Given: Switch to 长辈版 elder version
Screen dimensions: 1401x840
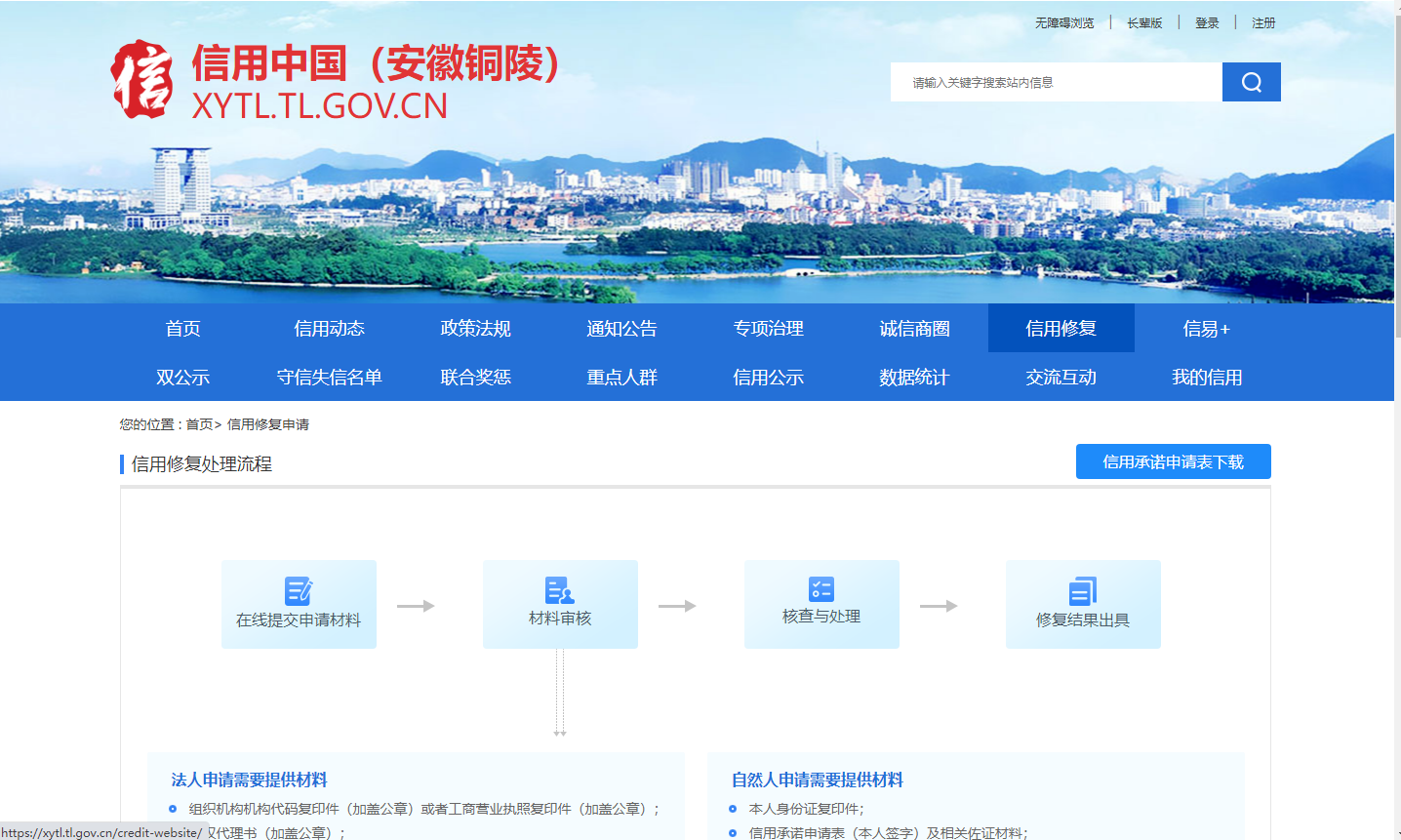Looking at the screenshot, I should tap(1144, 22).
